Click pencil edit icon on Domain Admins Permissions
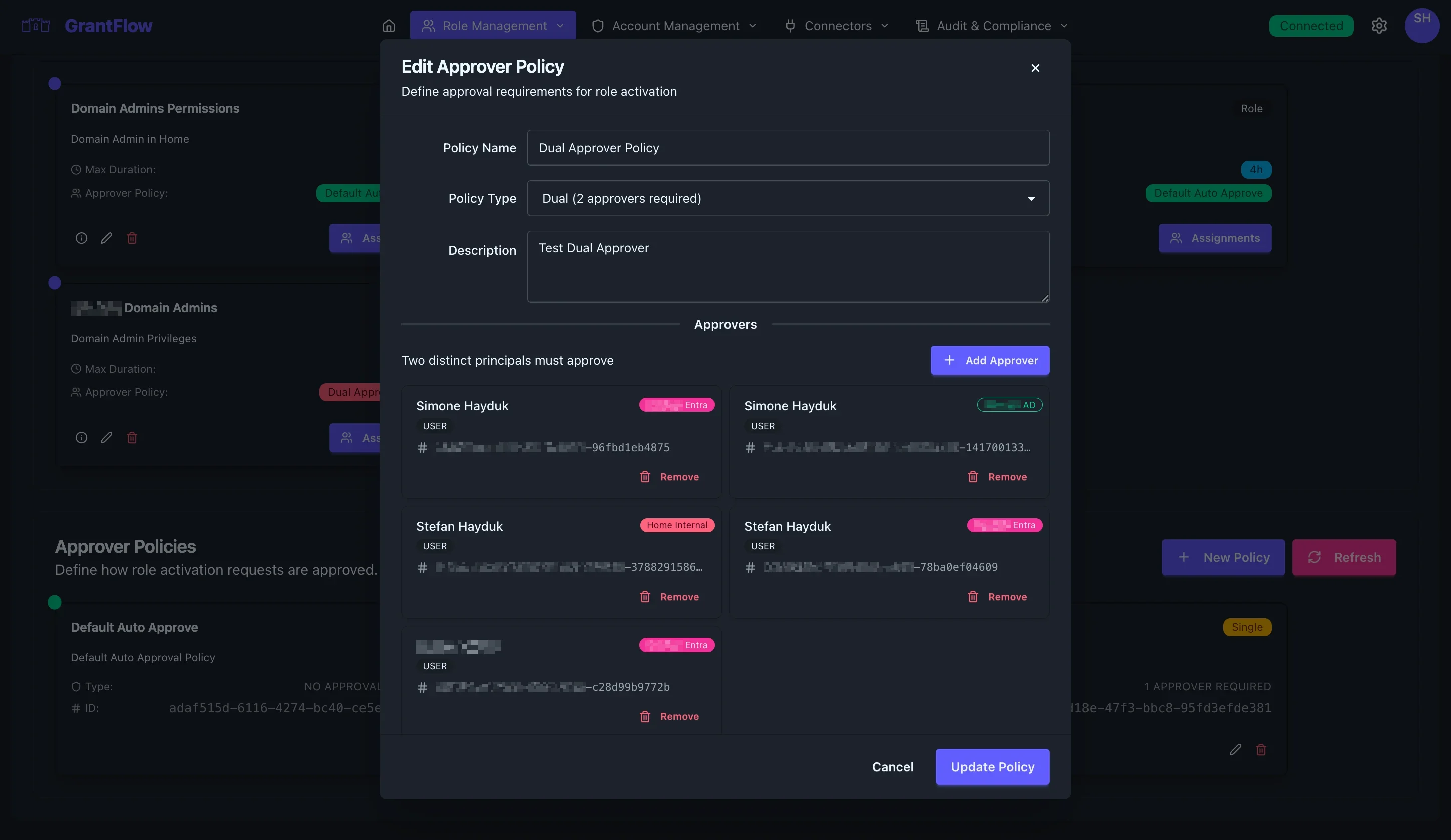Viewport: 1451px width, 840px height. coord(107,238)
